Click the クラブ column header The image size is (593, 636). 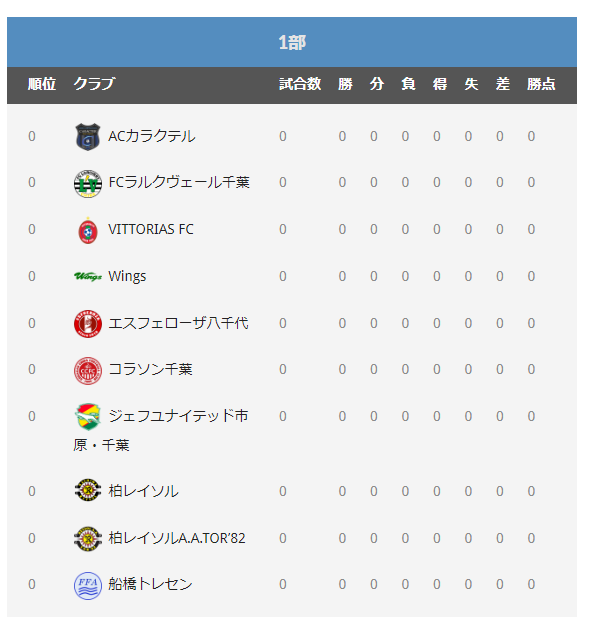tap(94, 84)
